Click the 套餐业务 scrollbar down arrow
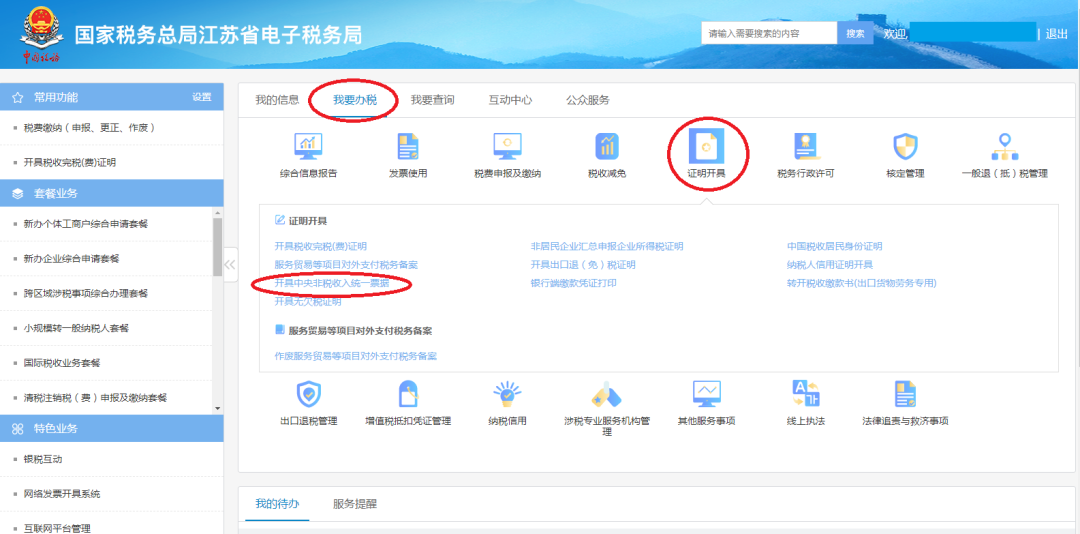 coord(218,409)
